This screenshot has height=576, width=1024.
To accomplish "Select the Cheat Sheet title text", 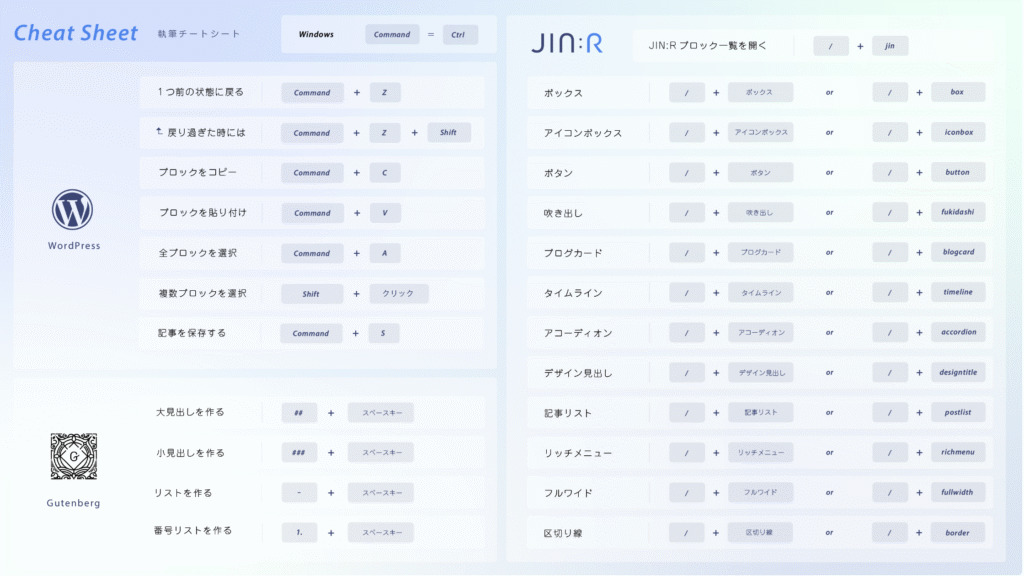I will 76,33.
